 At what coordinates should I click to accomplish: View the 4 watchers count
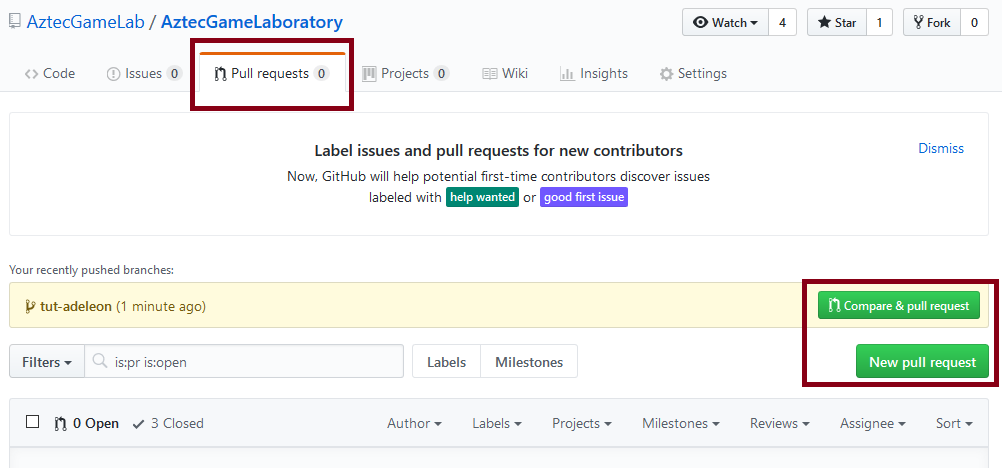[782, 22]
